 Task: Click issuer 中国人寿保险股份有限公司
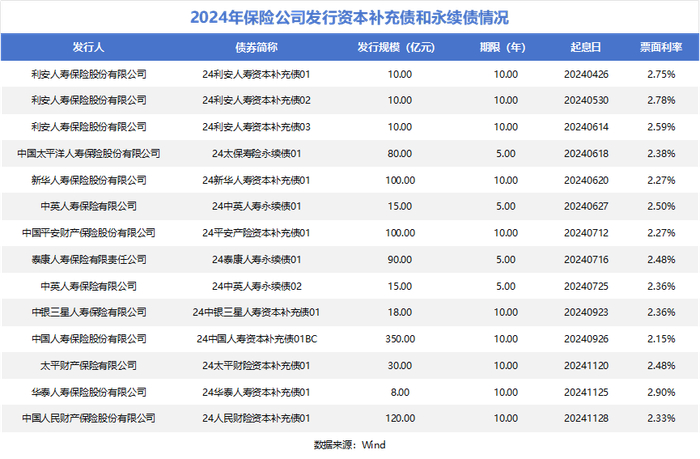(89, 339)
